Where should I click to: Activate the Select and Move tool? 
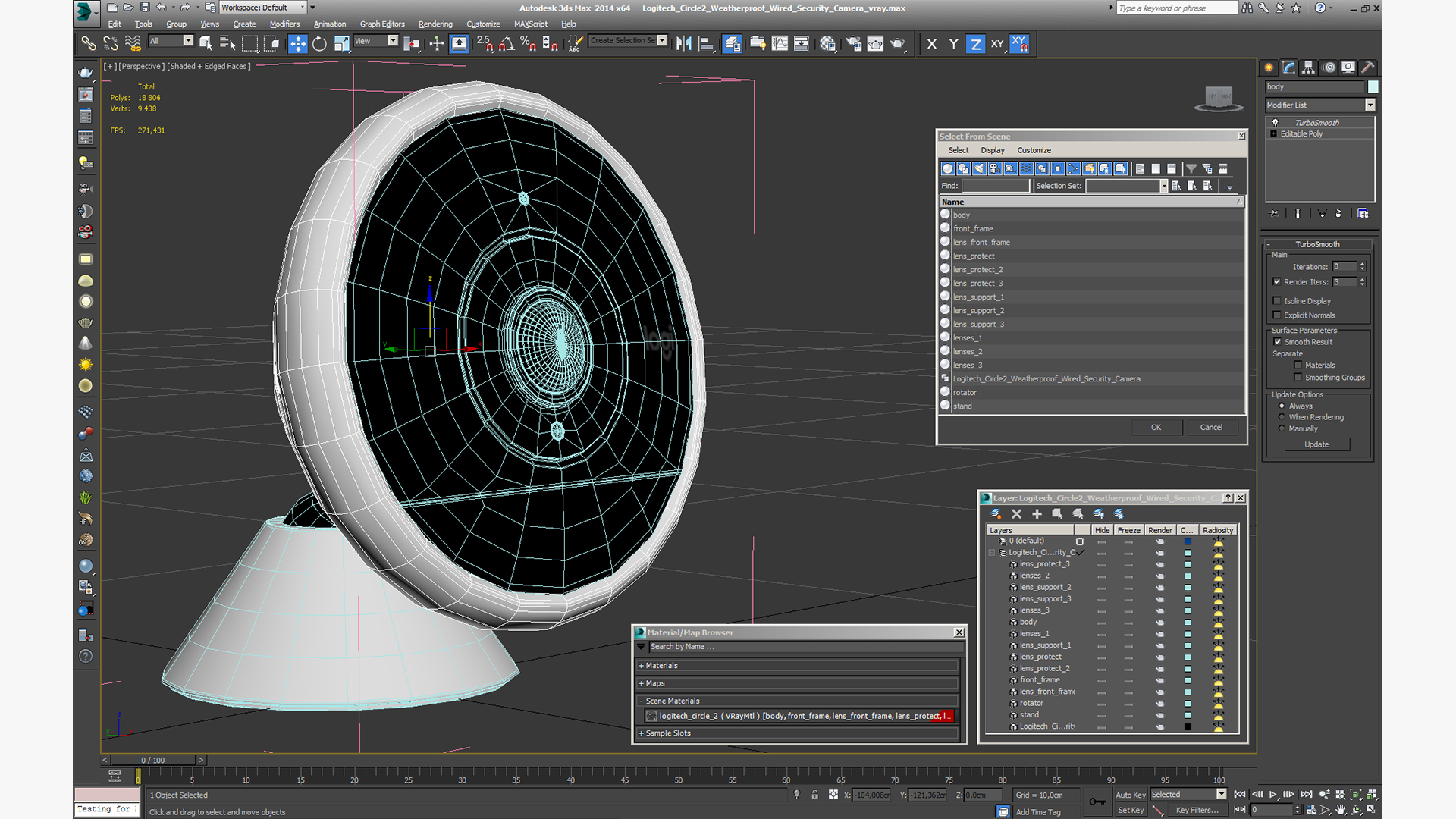[x=297, y=44]
